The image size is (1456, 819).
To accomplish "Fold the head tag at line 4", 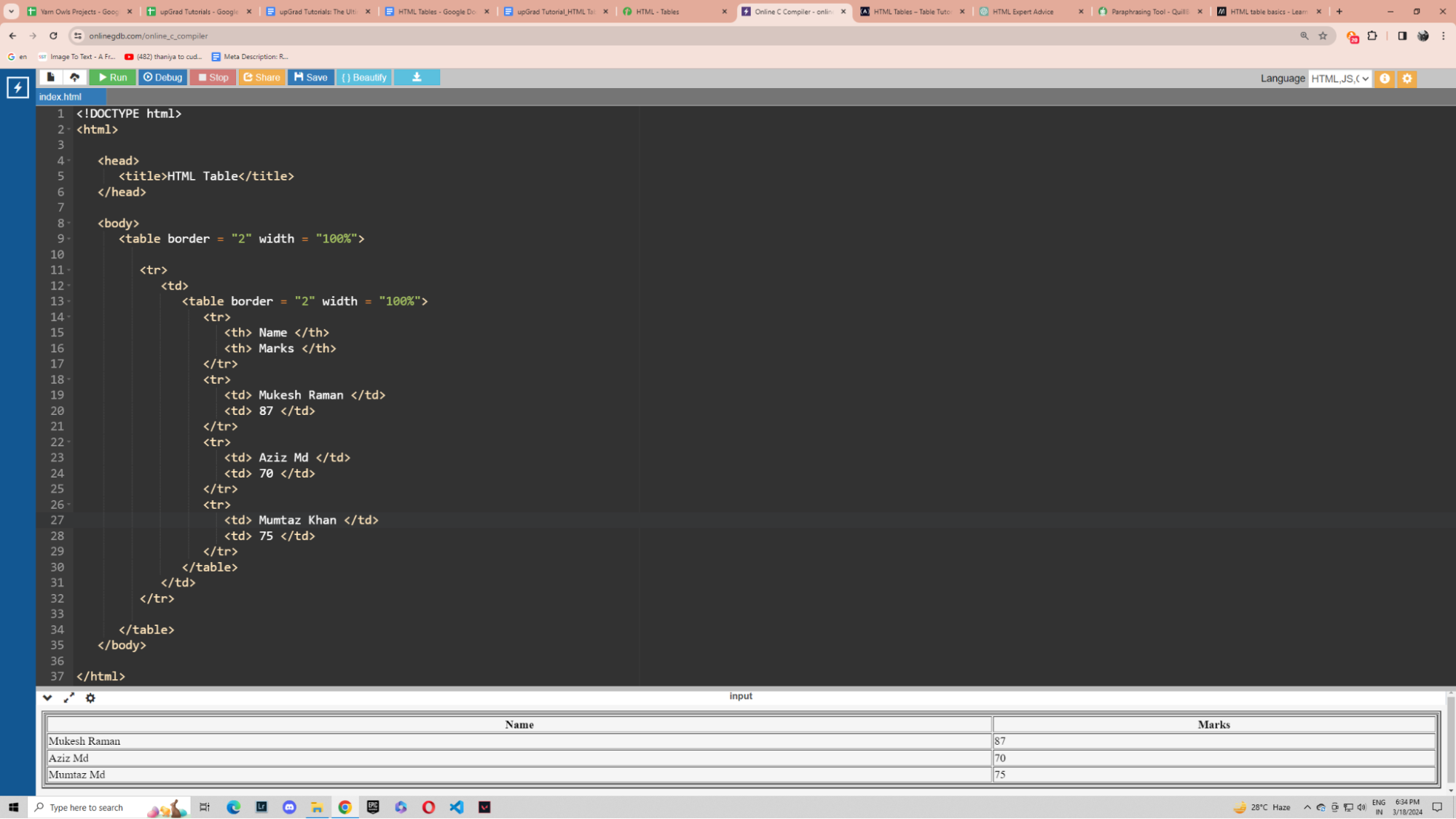I will point(69,161).
